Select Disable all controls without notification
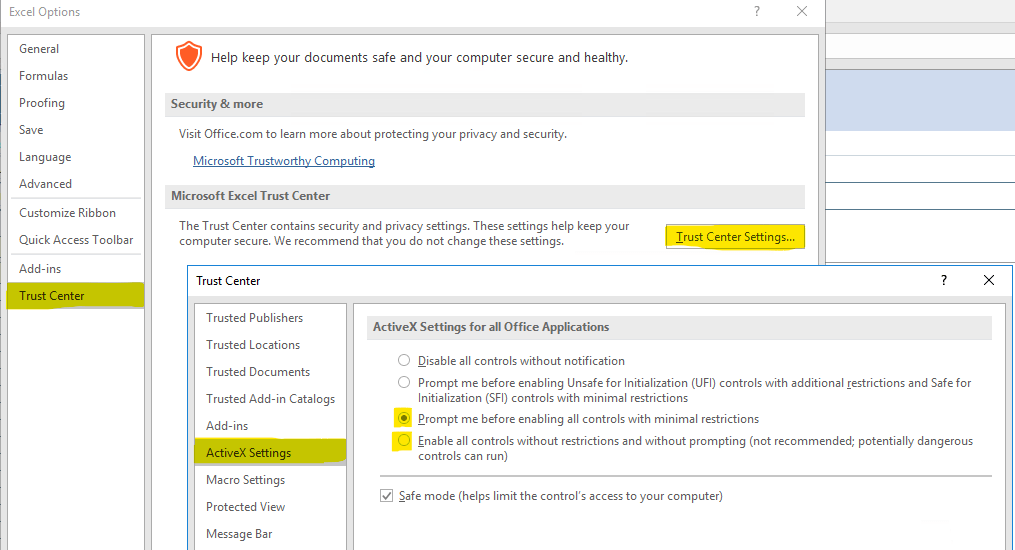Viewport: 1015px width, 550px height. point(404,360)
